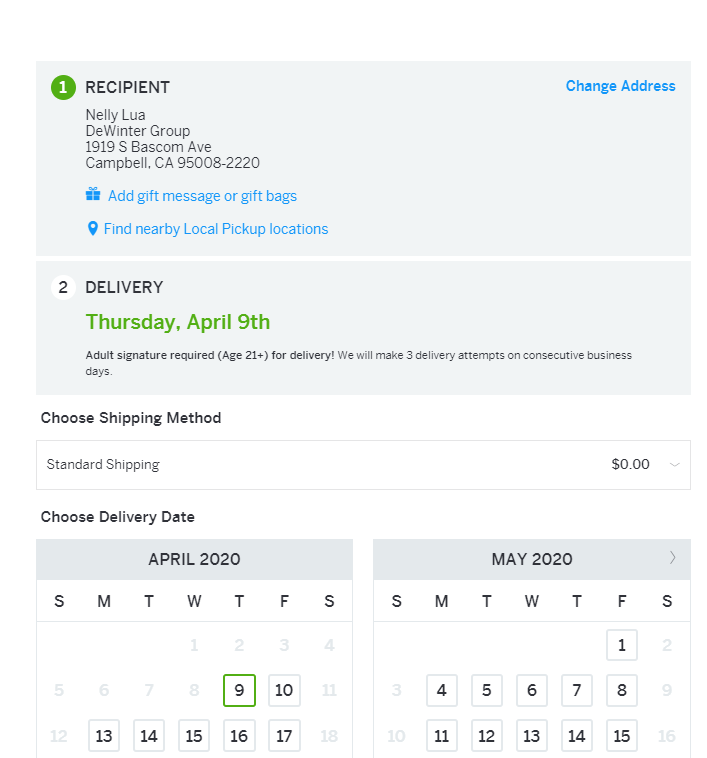This screenshot has height=758, width=707.
Task: Select April 17 delivery date
Action: (x=284, y=736)
